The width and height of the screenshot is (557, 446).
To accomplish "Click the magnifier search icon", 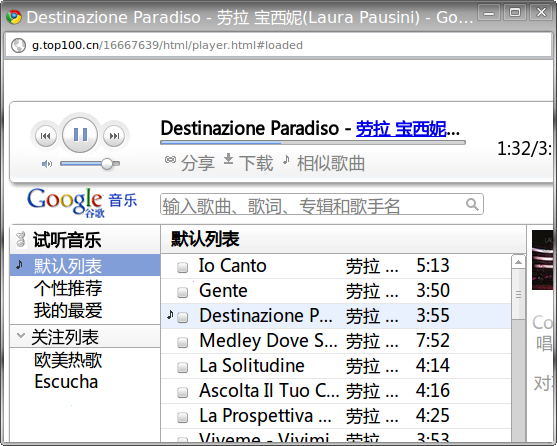I will pos(472,204).
